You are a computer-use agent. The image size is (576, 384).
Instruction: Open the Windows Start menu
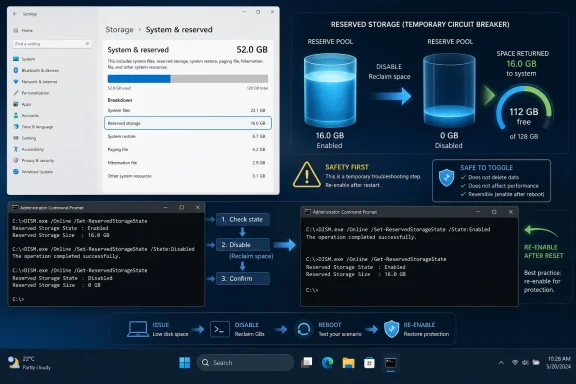(x=184, y=363)
